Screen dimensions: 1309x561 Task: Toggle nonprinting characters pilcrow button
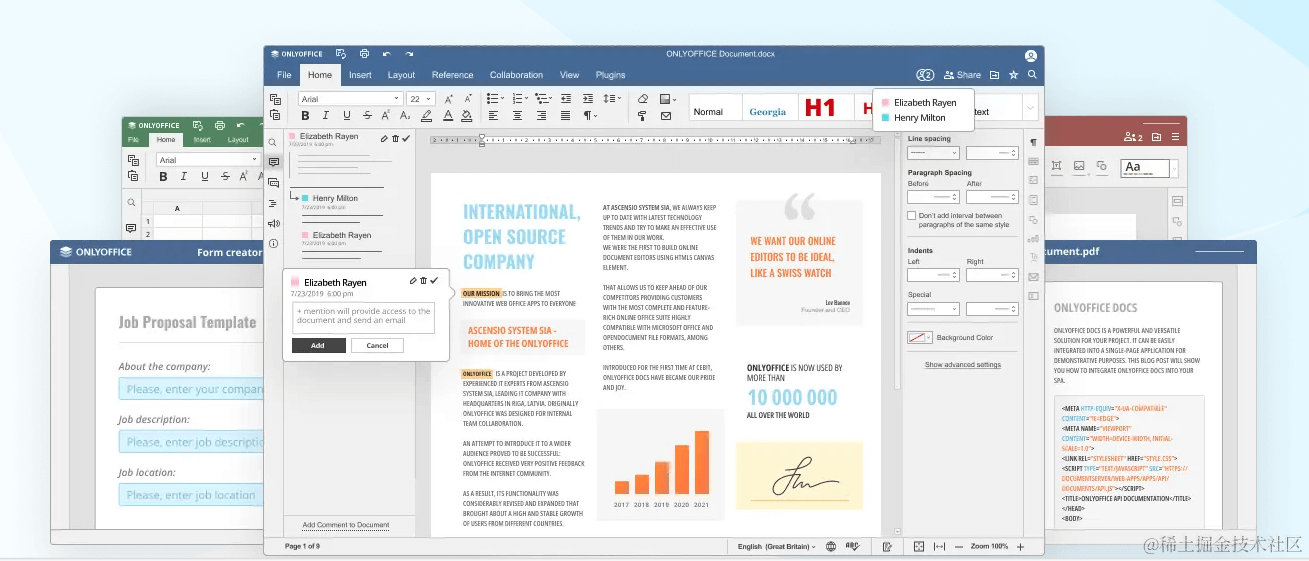[x=590, y=116]
